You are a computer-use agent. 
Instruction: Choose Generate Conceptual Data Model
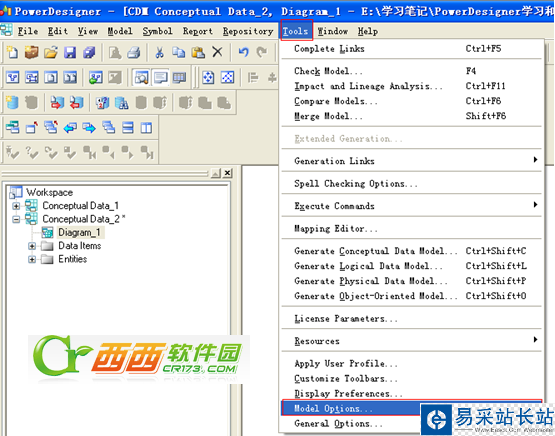(412, 251)
